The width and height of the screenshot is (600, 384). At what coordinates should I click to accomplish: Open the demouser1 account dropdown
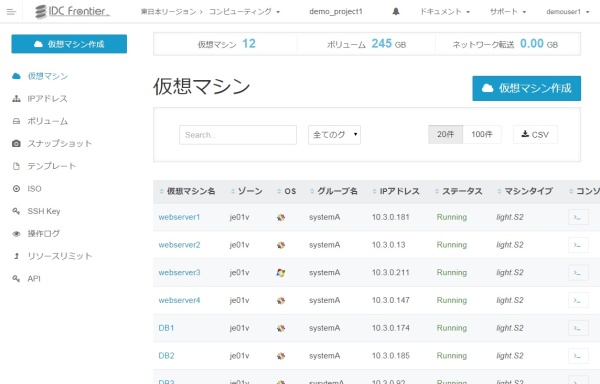pos(567,12)
